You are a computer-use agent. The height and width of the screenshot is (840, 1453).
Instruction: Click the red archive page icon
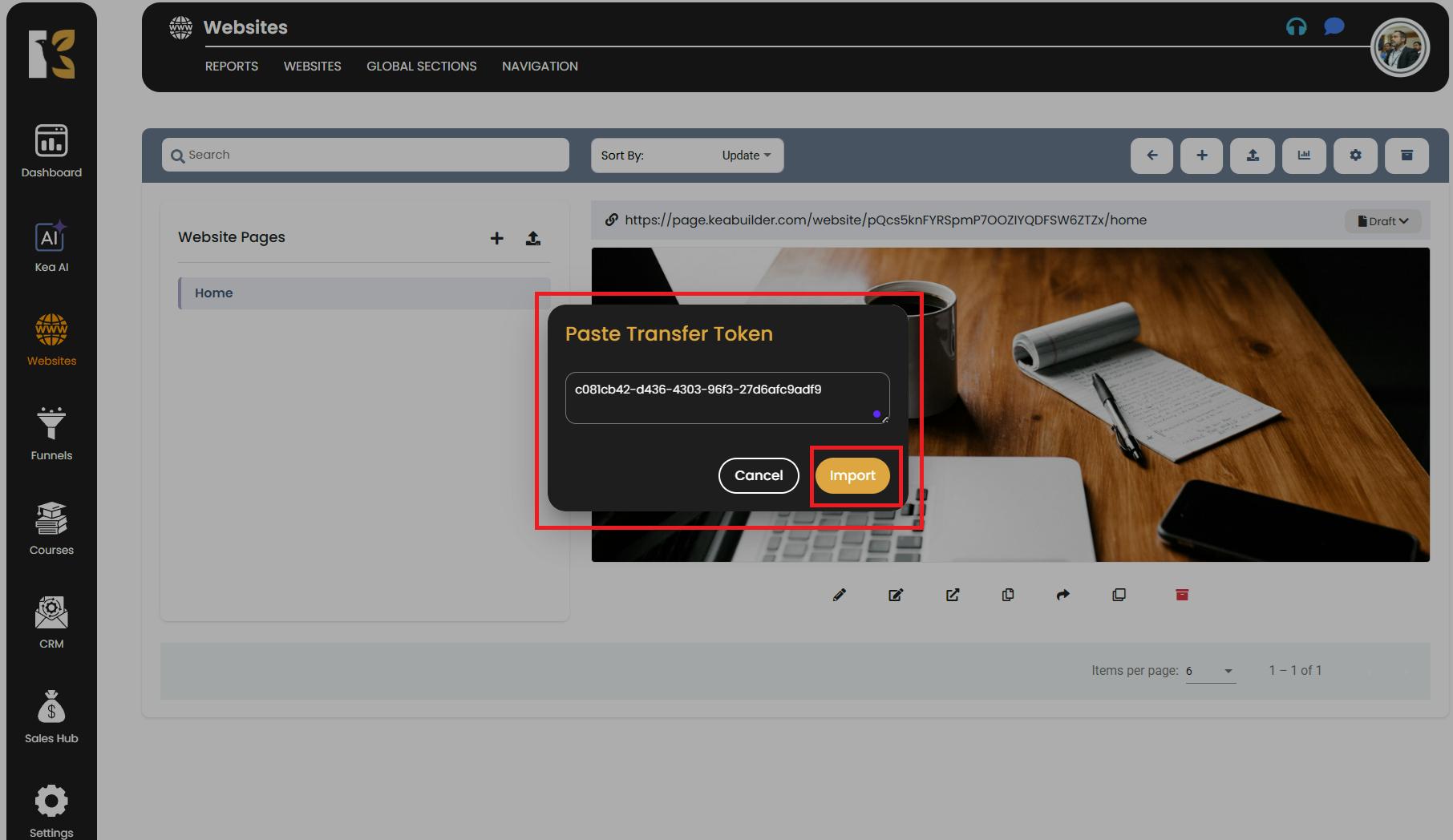[1181, 595]
